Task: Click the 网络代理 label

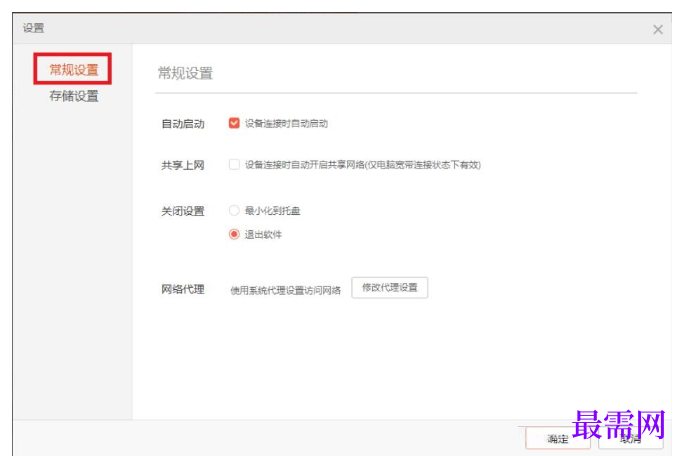Action: [183, 289]
